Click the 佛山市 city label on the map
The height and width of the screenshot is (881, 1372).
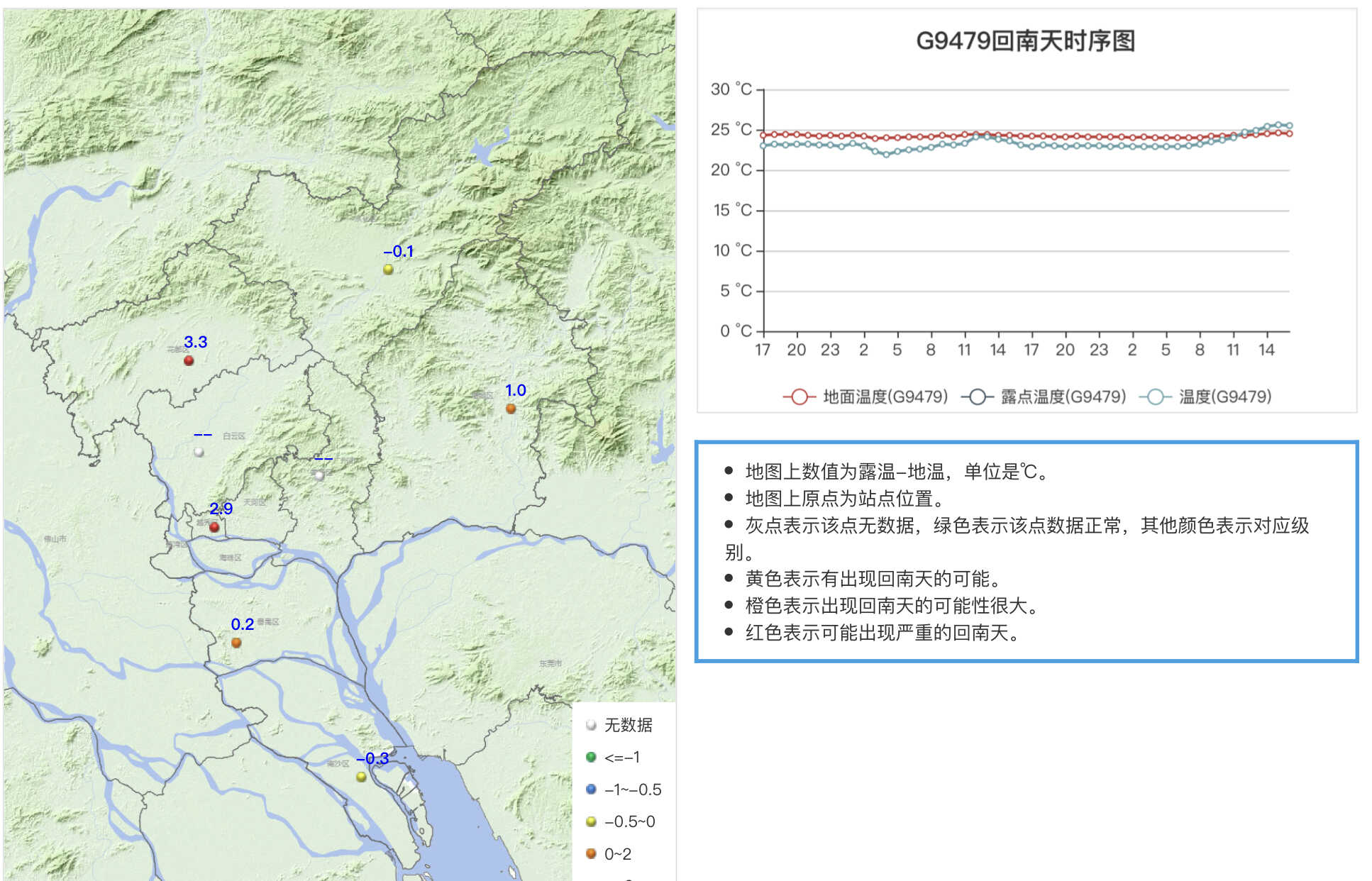(x=55, y=539)
